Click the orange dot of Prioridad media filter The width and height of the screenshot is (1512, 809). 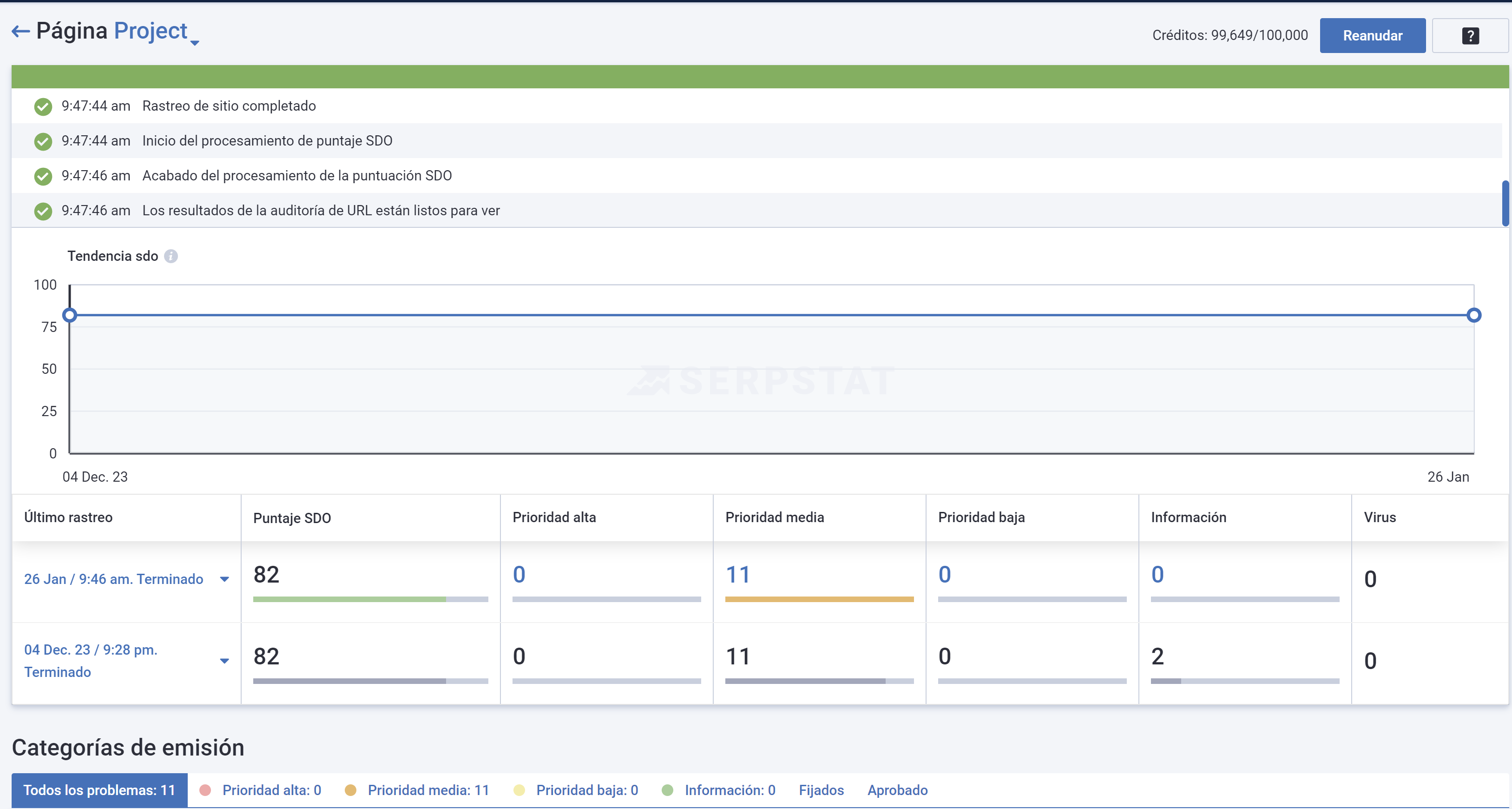[351, 790]
